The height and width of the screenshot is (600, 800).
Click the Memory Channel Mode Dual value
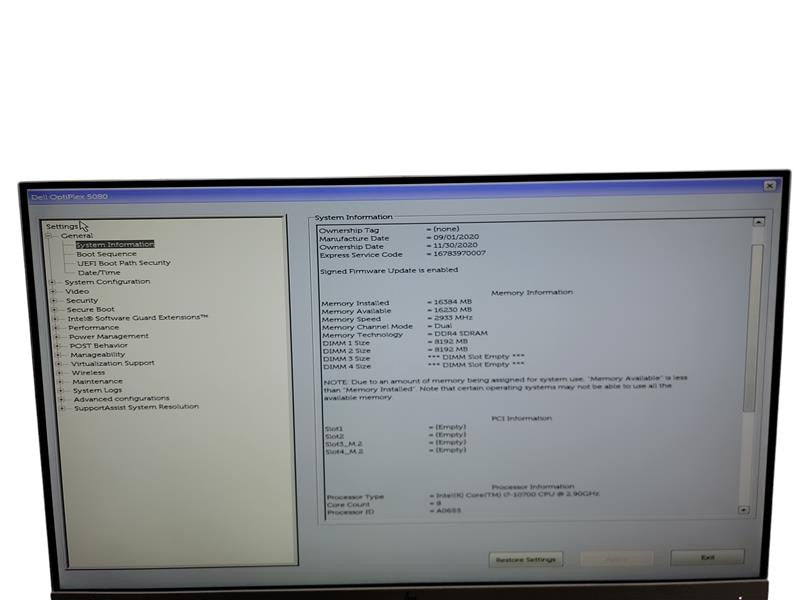tap(443, 326)
